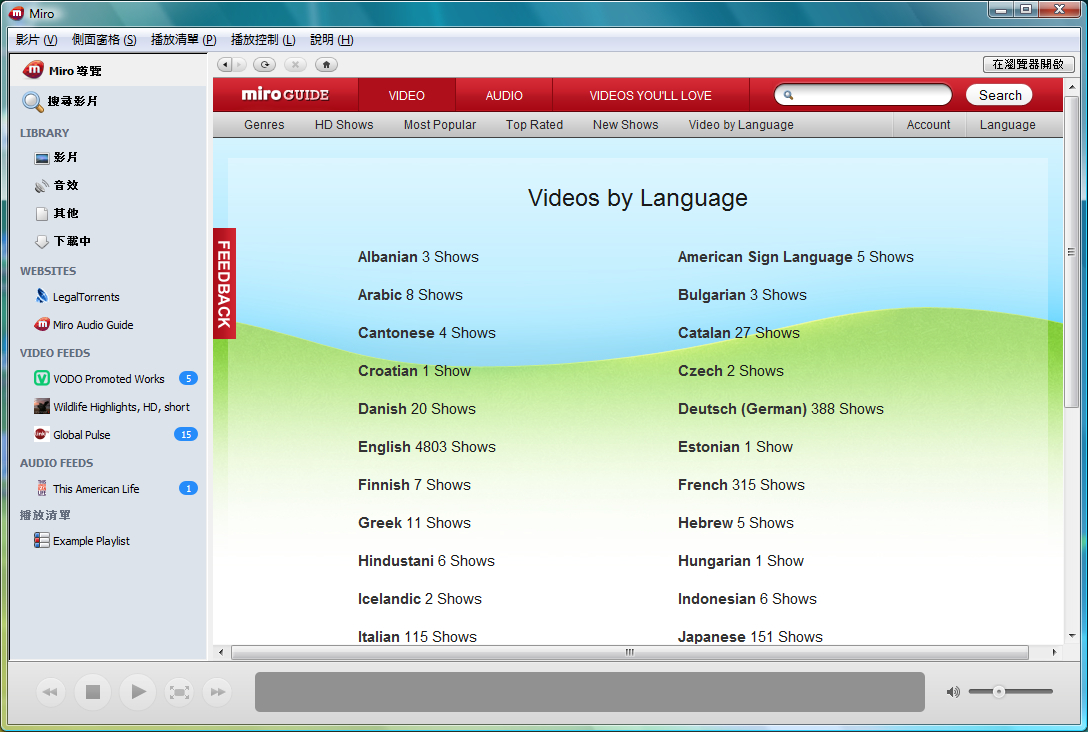Open Cantonese 4 Shows link
The height and width of the screenshot is (732, 1088).
pyautogui.click(x=427, y=333)
